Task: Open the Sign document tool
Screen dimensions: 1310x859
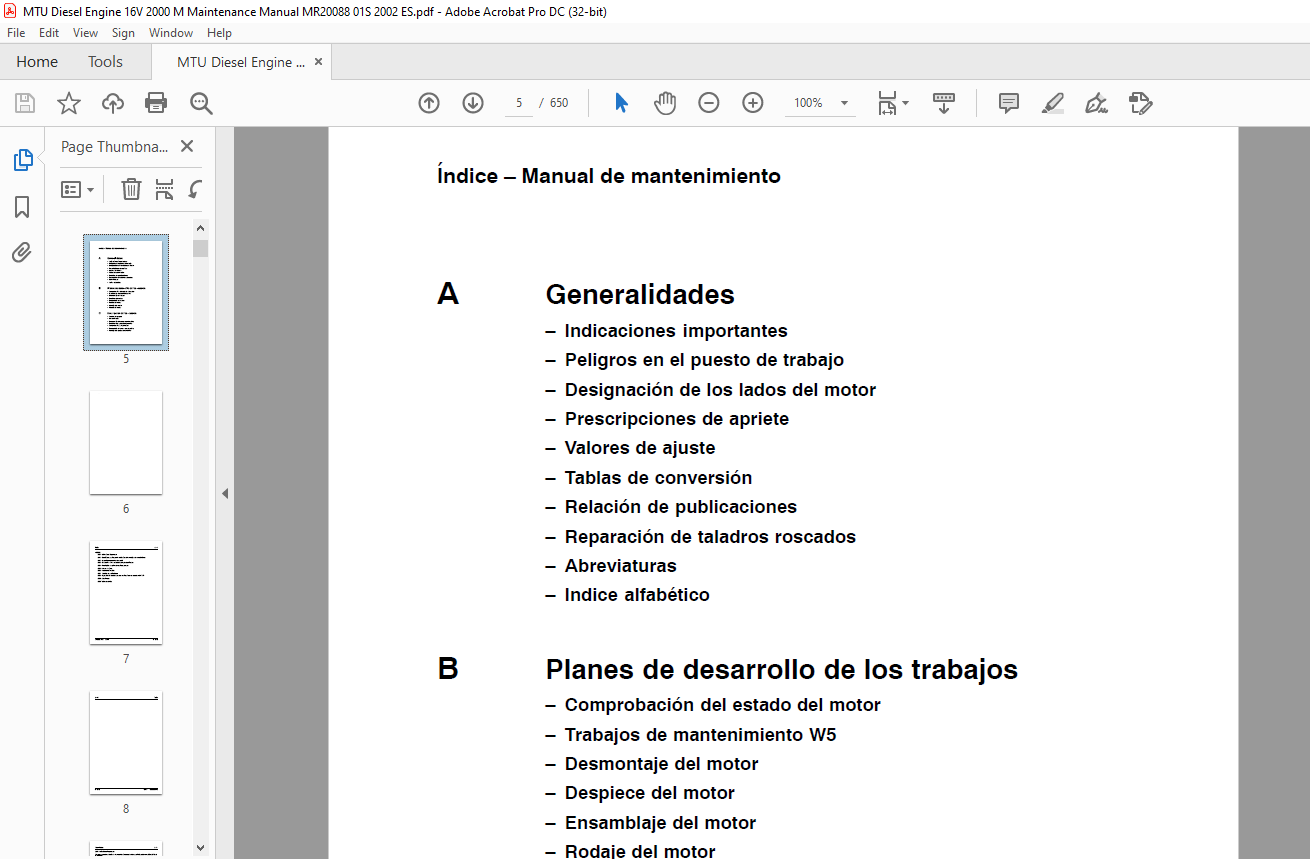Action: click(1096, 103)
